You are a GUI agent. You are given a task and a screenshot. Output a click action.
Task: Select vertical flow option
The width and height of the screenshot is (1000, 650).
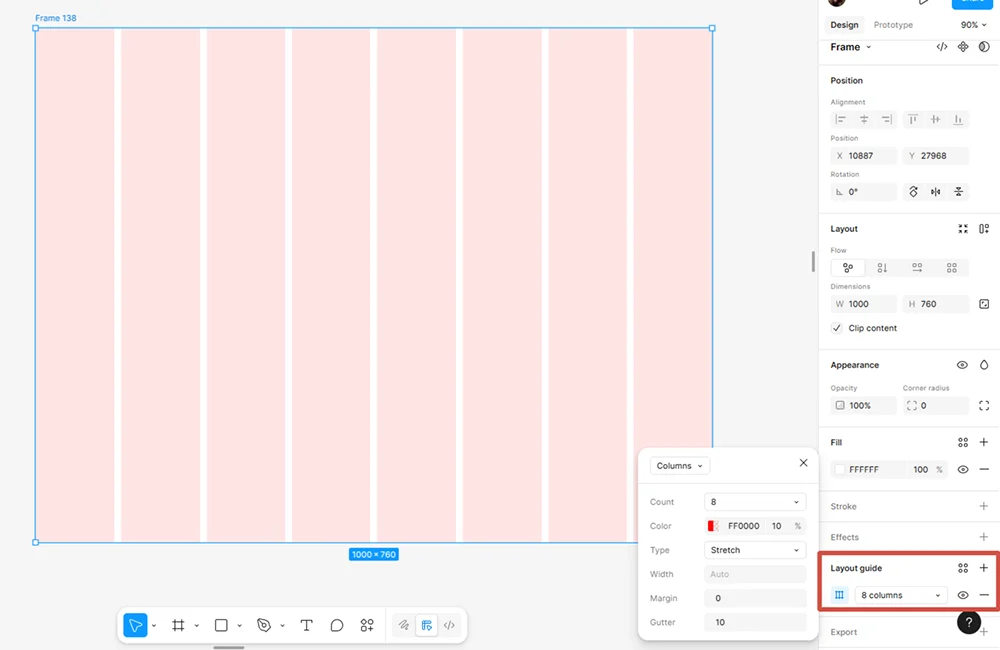click(882, 268)
